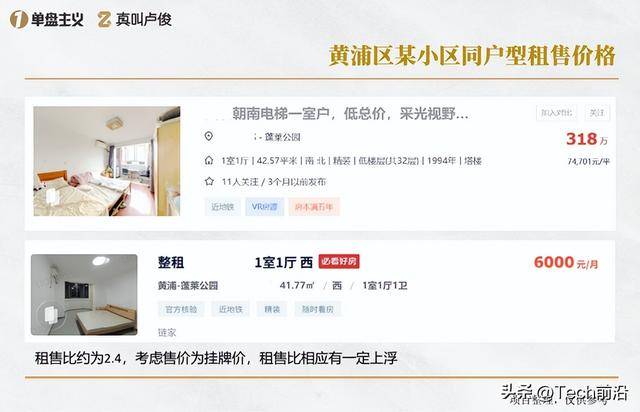Screen dimensions: 640x412
Task: Click the star followers icon
Action: point(209,181)
